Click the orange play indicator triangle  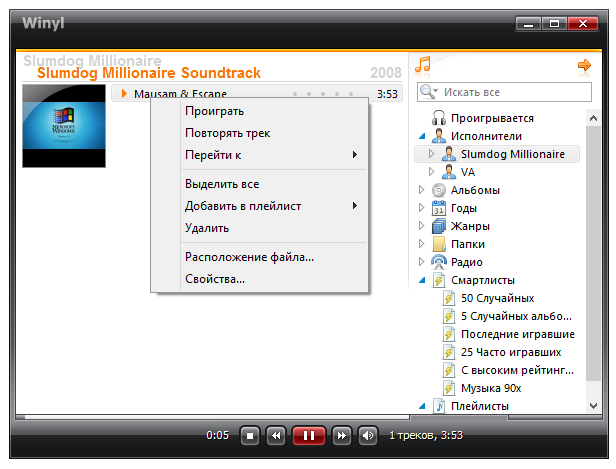tap(124, 93)
